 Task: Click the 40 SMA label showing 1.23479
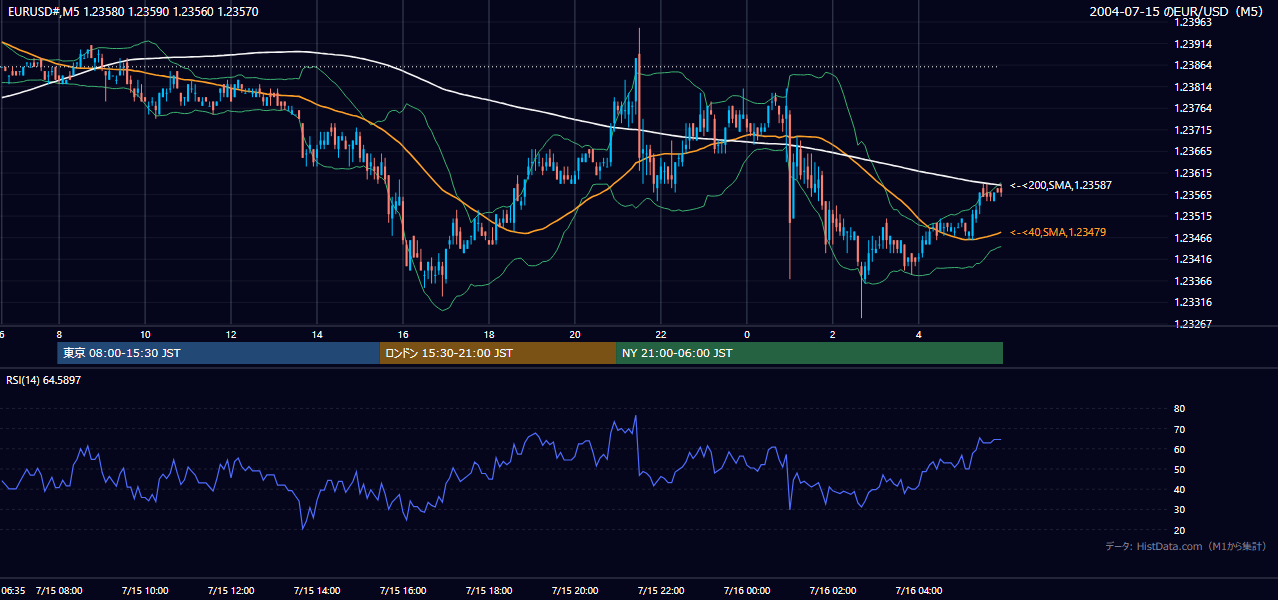click(x=1058, y=232)
